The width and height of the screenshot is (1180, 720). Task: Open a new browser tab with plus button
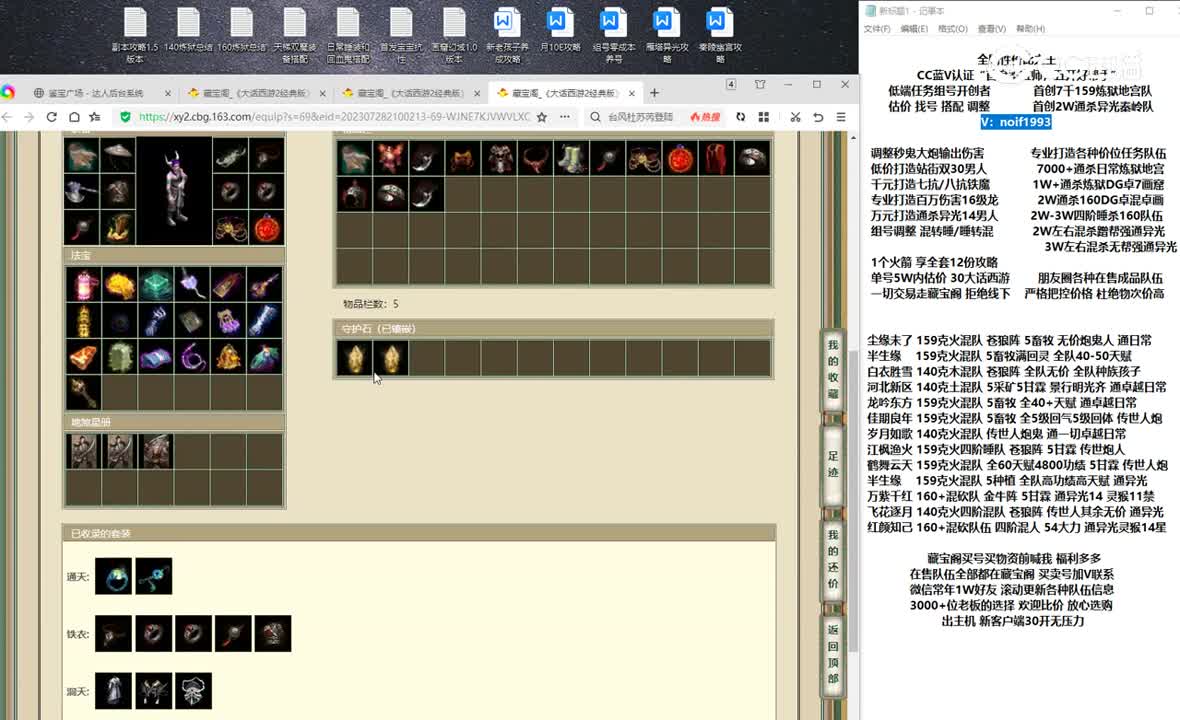coord(654,93)
